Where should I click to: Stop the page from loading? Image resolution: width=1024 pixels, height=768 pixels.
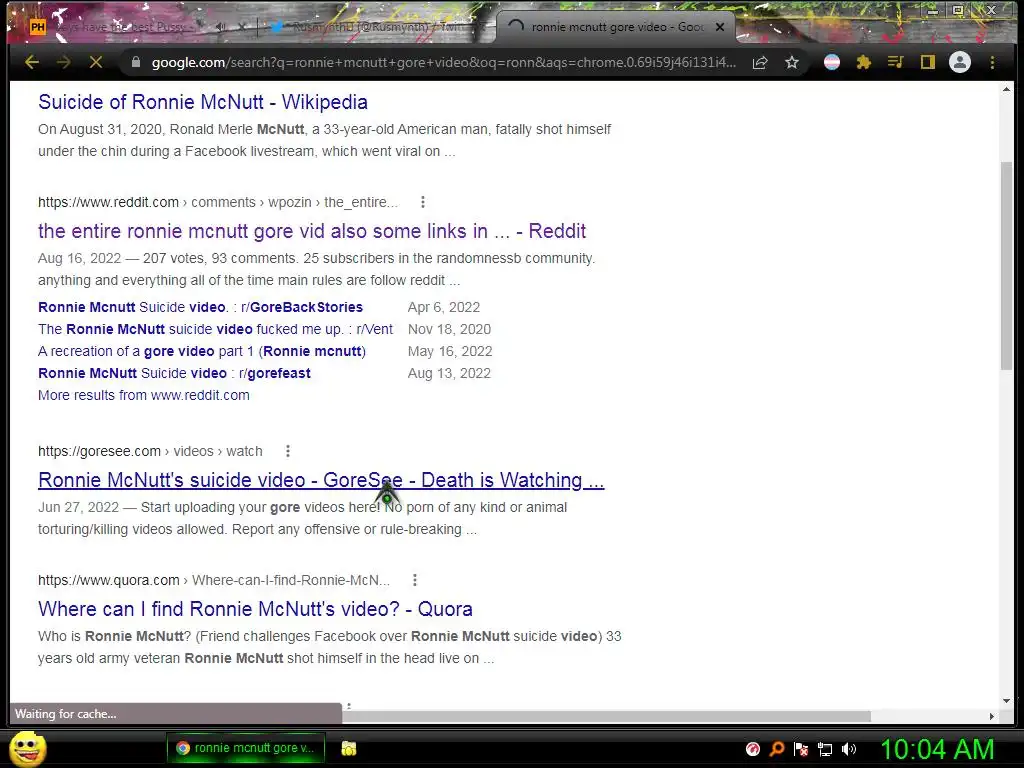click(95, 63)
